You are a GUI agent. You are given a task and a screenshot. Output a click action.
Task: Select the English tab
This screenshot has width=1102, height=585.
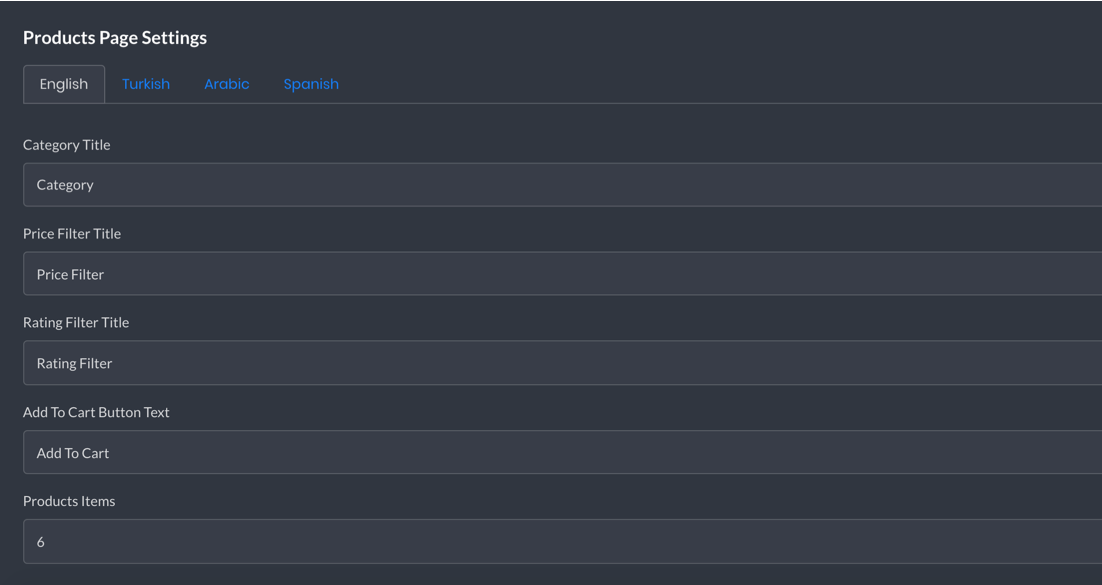(64, 84)
